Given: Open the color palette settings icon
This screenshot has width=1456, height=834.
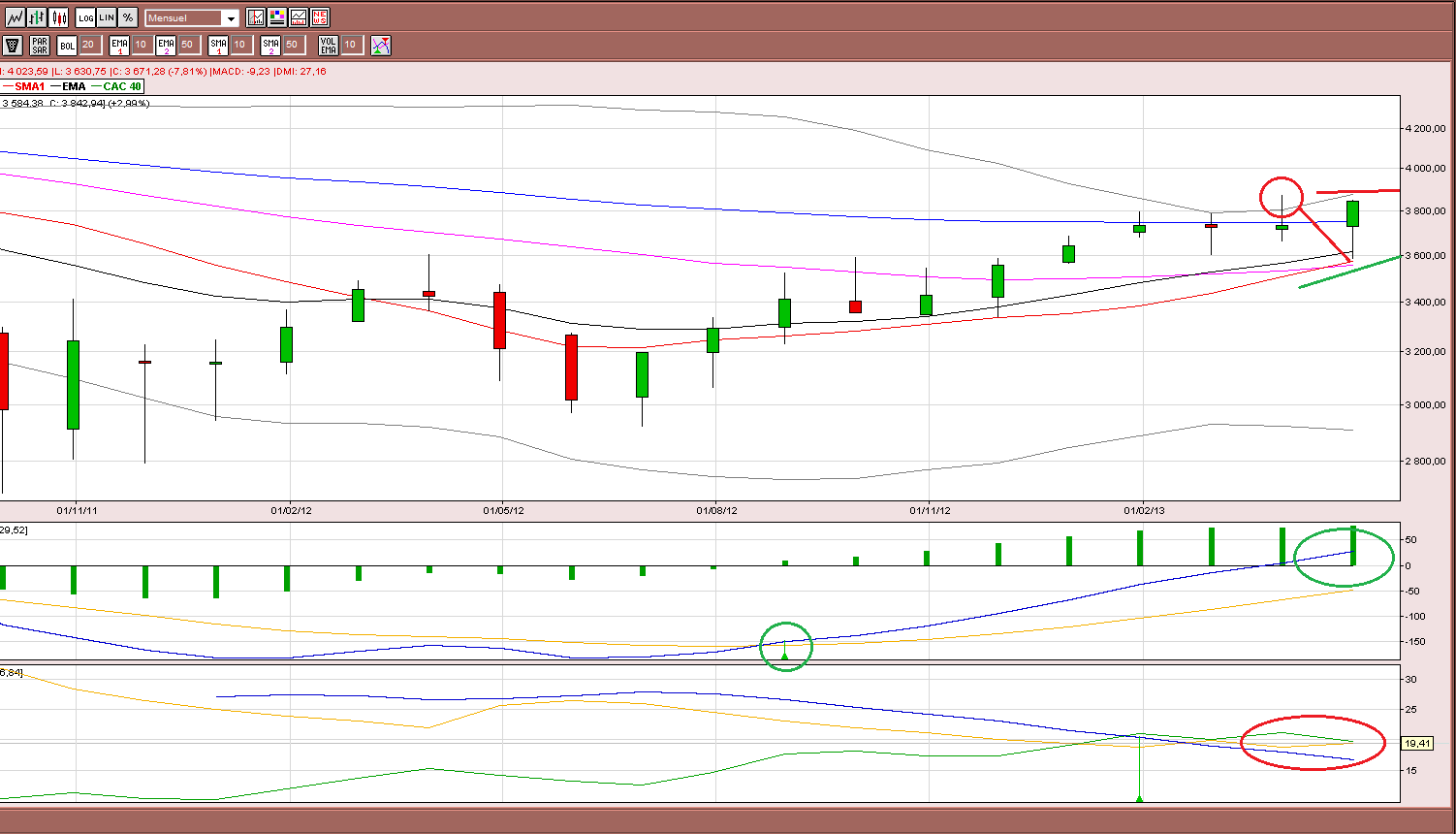Looking at the screenshot, I should tap(277, 17).
